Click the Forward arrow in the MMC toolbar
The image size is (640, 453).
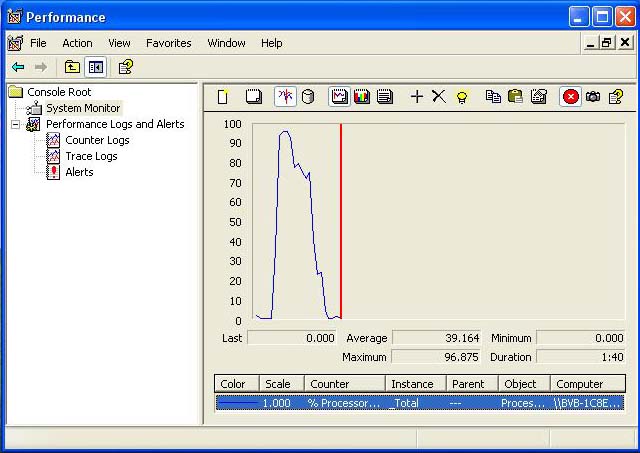coord(41,67)
